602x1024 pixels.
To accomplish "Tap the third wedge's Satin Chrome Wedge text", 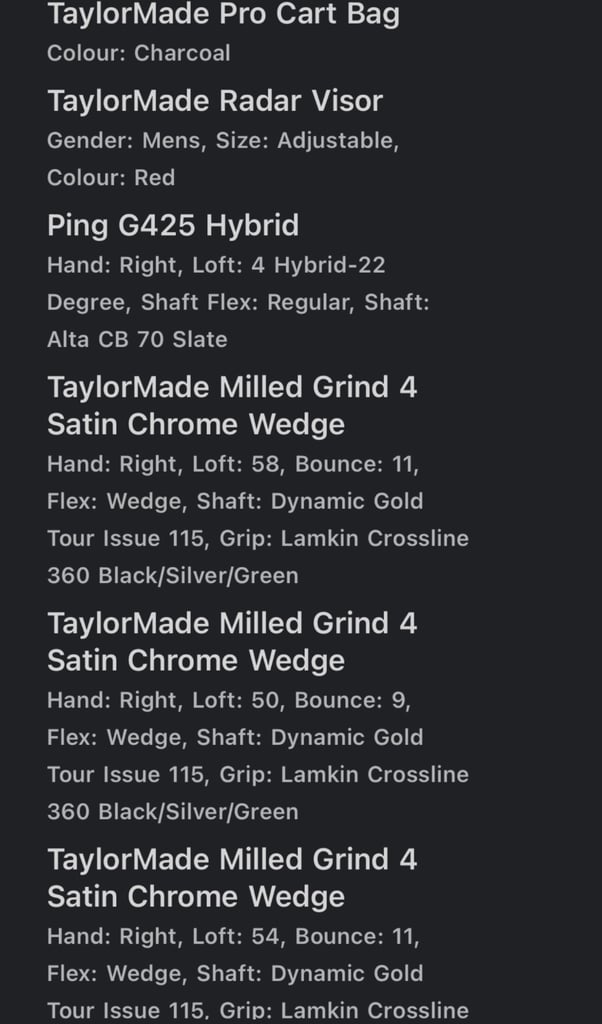I will (196, 897).
